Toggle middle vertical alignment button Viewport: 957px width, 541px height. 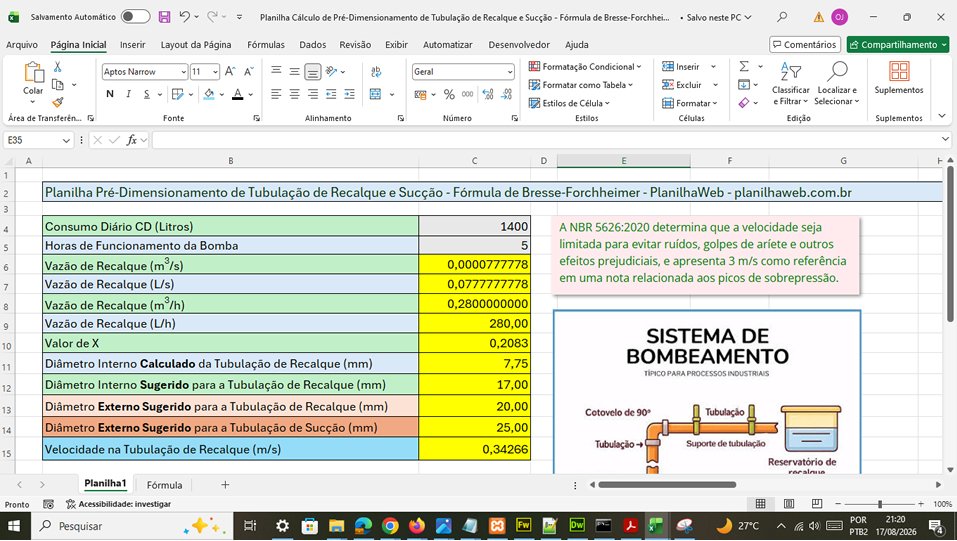pyautogui.click(x=295, y=71)
